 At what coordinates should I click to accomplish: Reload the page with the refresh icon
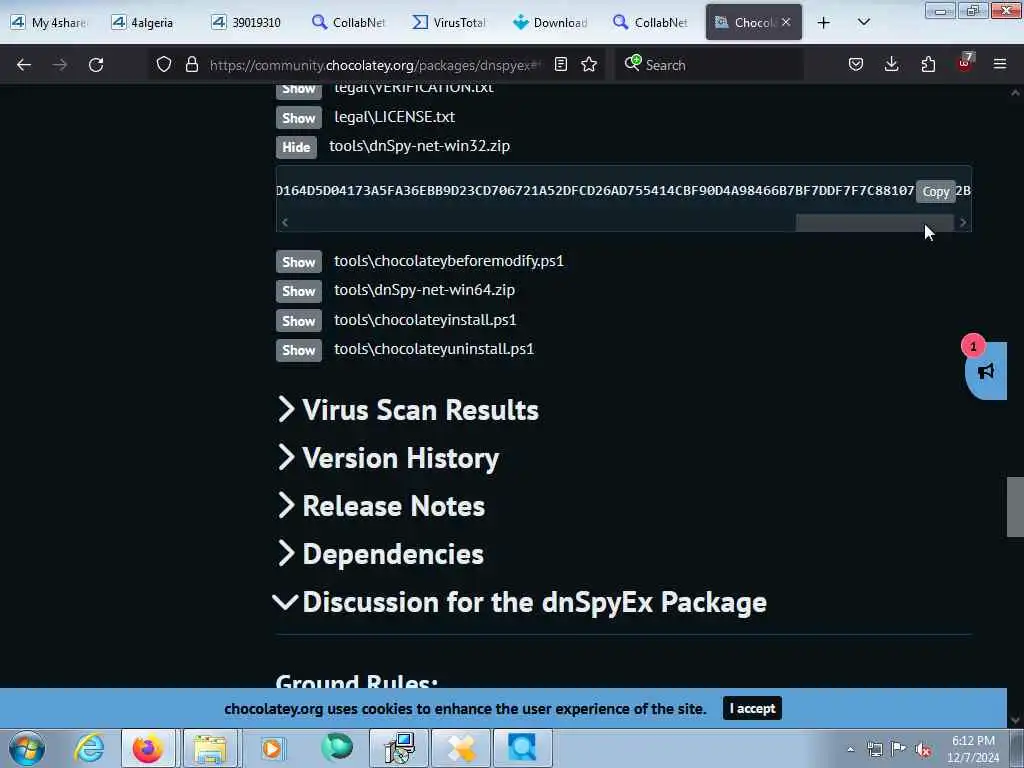click(96, 65)
